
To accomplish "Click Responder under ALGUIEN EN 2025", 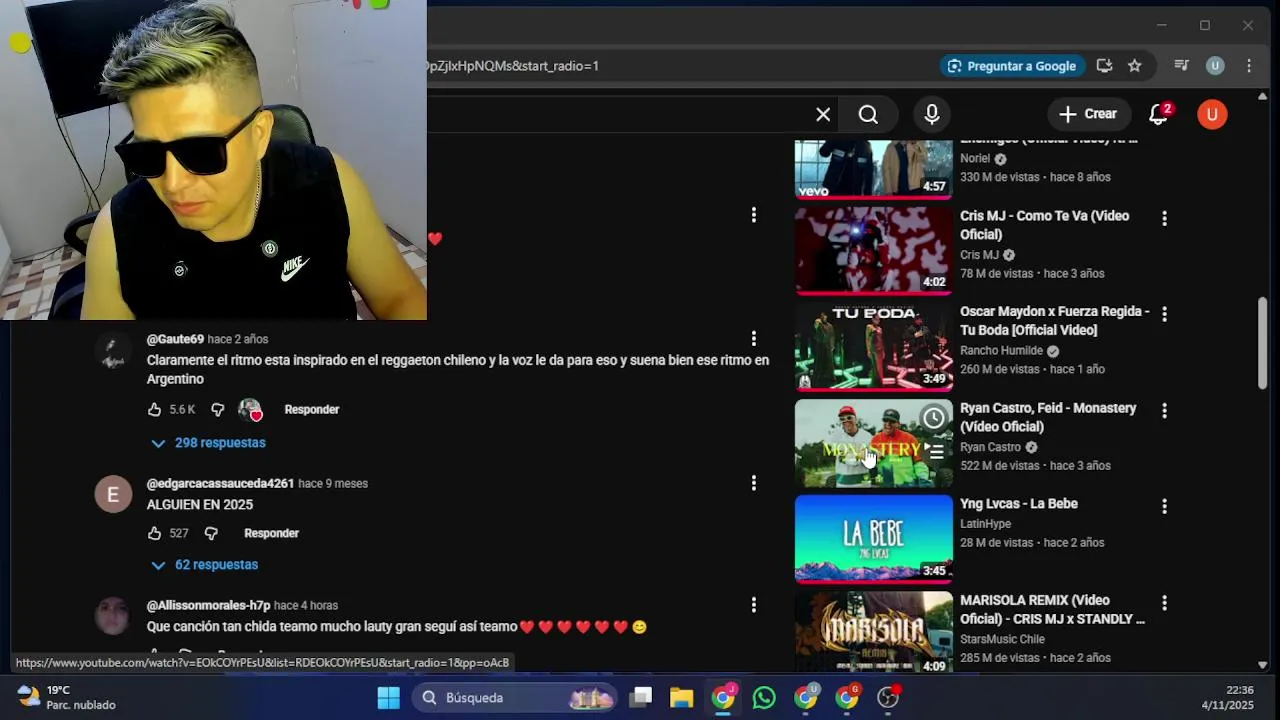I will tap(272, 534).
